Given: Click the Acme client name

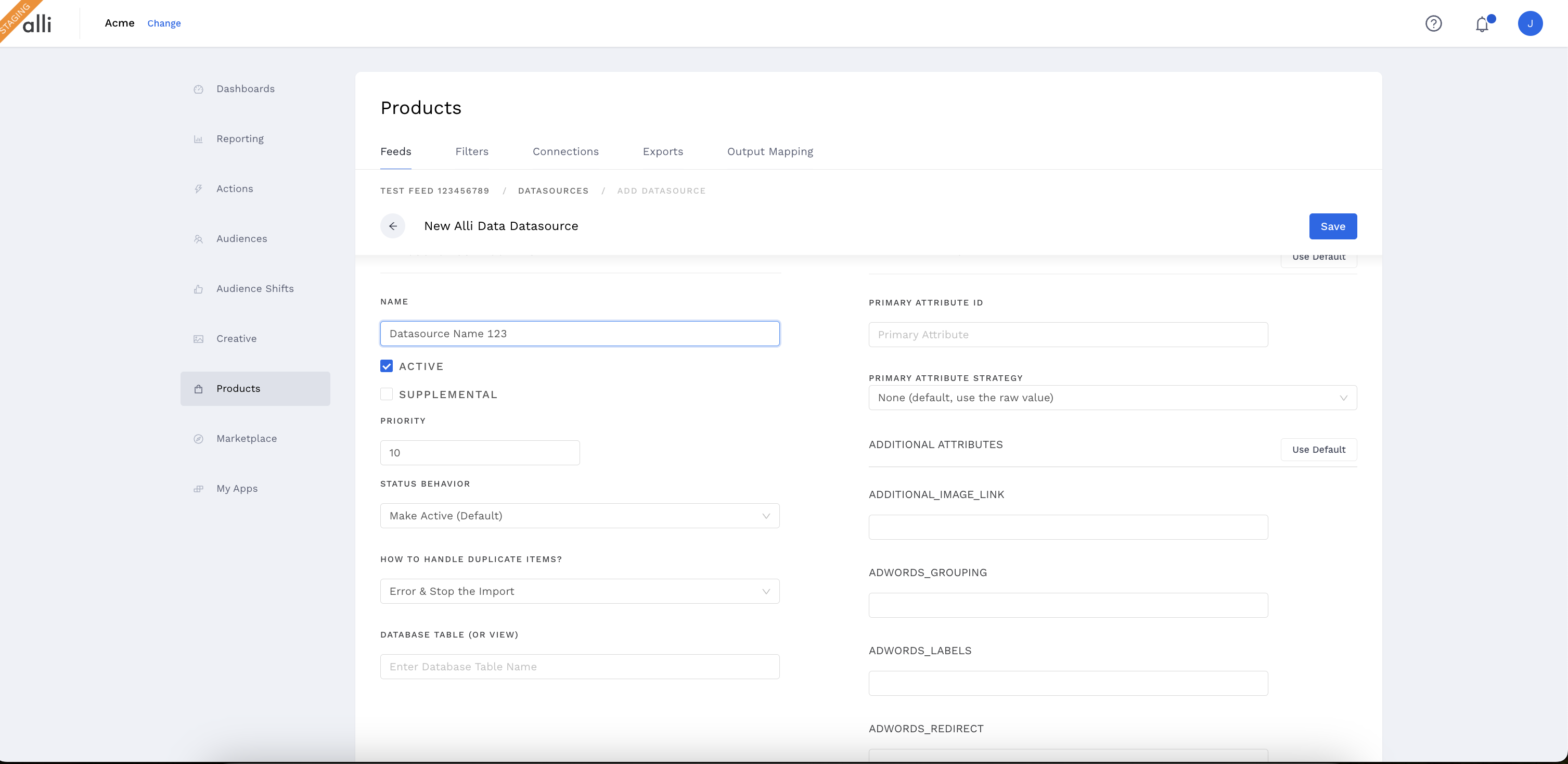Looking at the screenshot, I should 119,23.
